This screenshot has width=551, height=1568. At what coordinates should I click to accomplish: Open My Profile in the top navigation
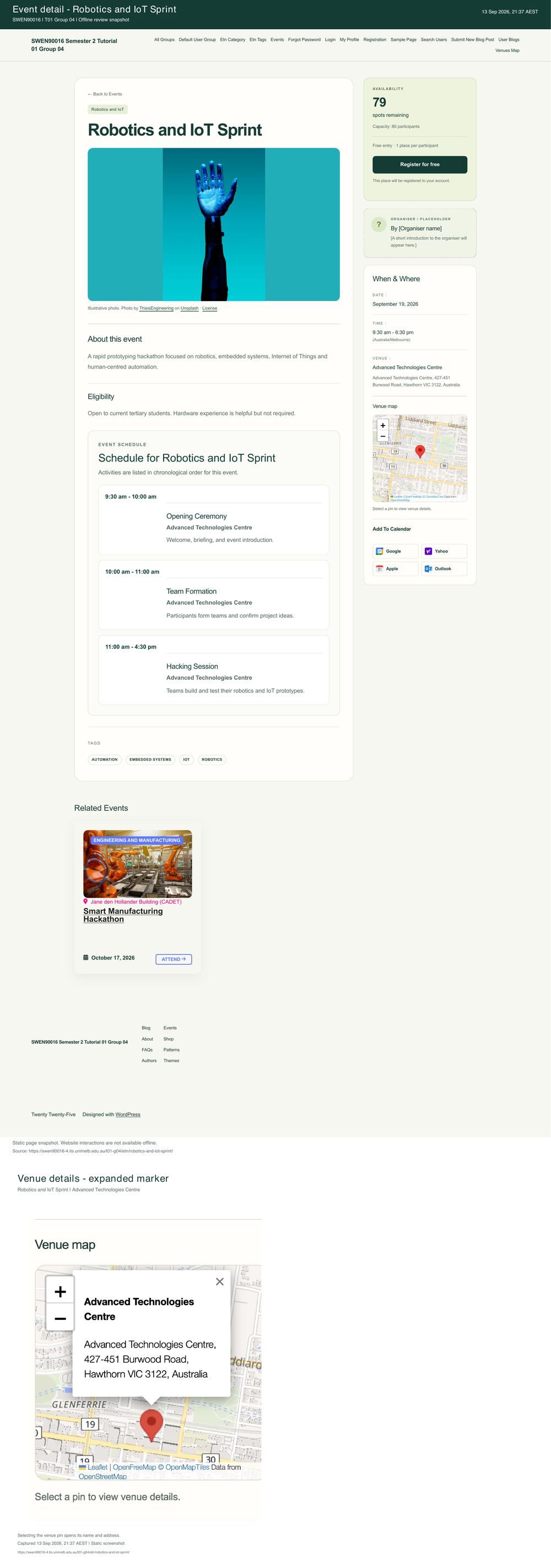pos(349,40)
